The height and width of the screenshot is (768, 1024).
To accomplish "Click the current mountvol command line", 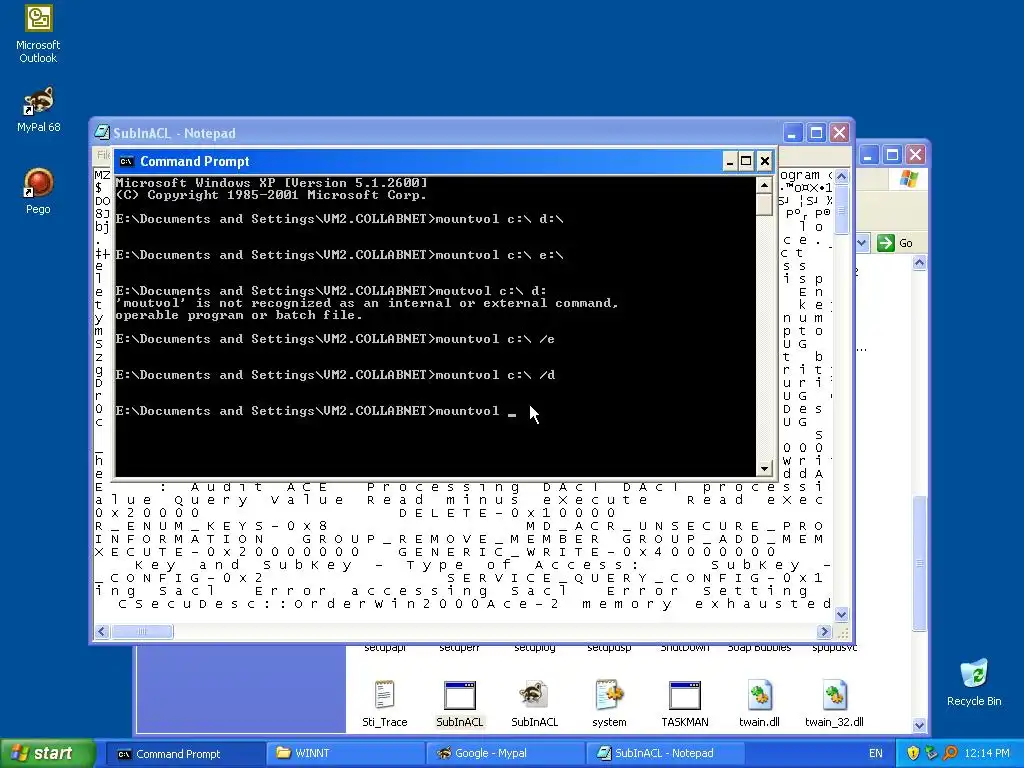I will click(x=315, y=411).
